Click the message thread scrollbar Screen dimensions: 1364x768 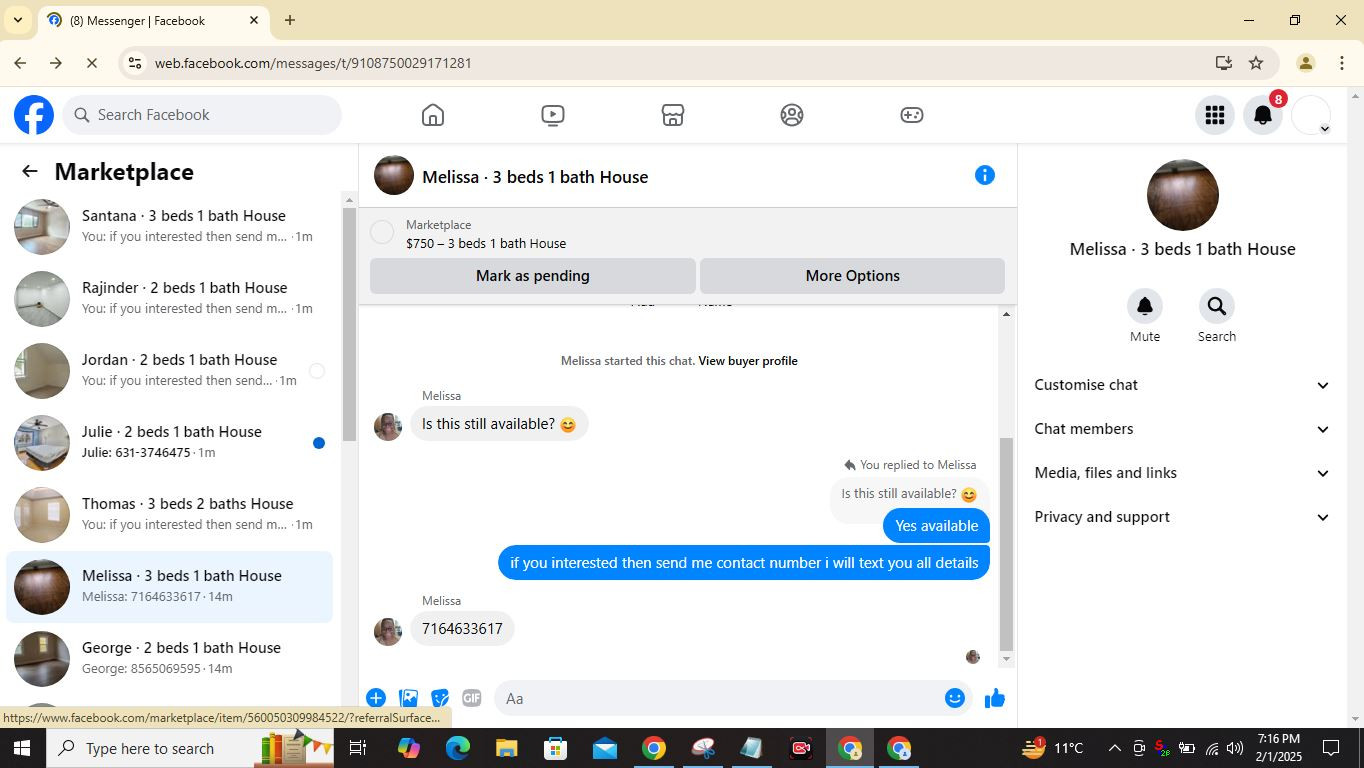tap(1007, 544)
